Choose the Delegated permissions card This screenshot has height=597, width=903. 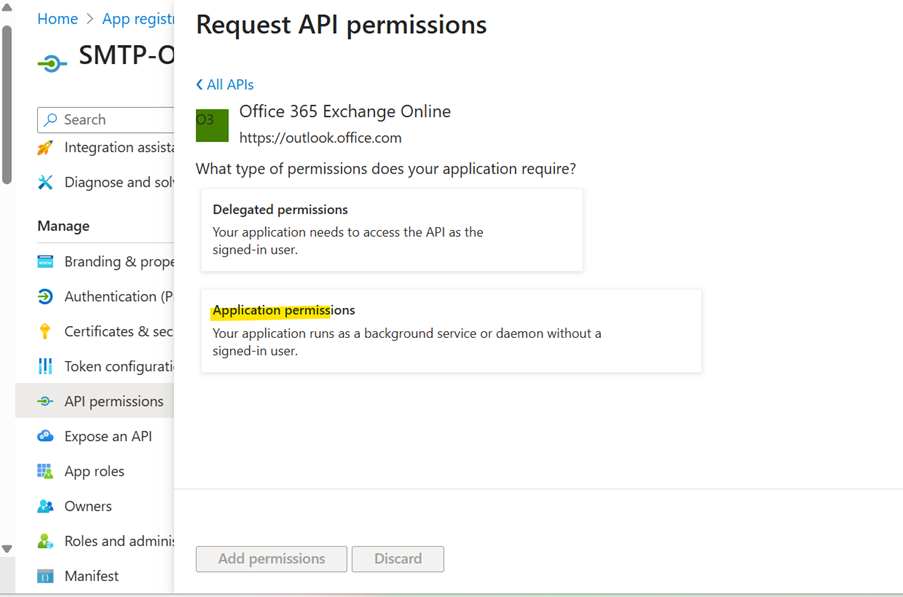[392, 230]
